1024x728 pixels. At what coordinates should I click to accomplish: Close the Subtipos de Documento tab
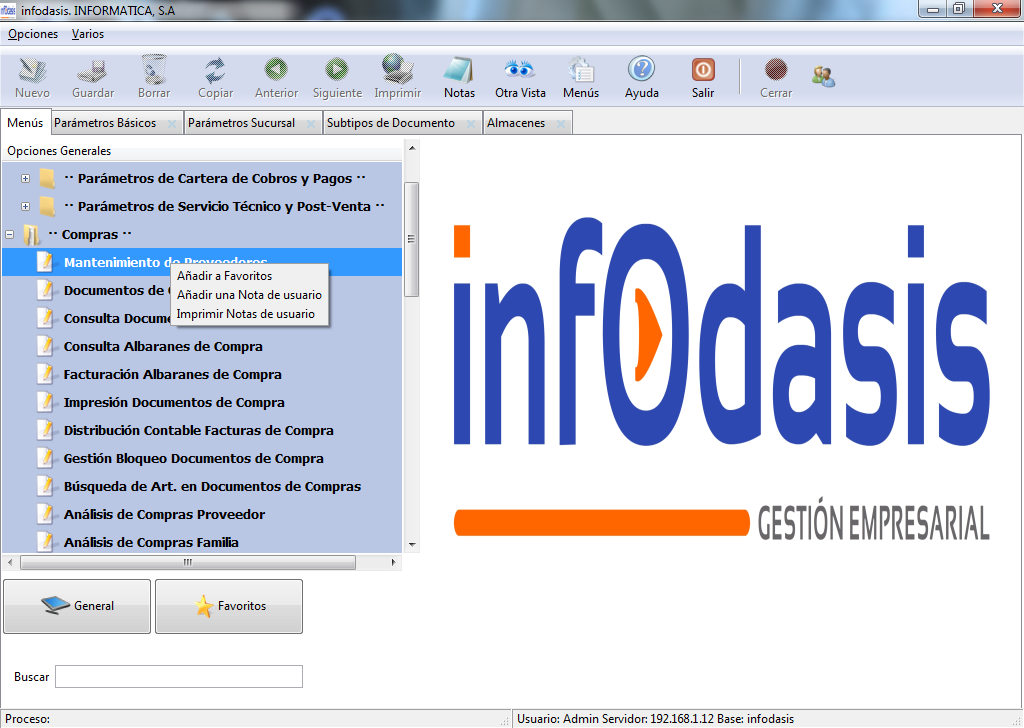(471, 123)
